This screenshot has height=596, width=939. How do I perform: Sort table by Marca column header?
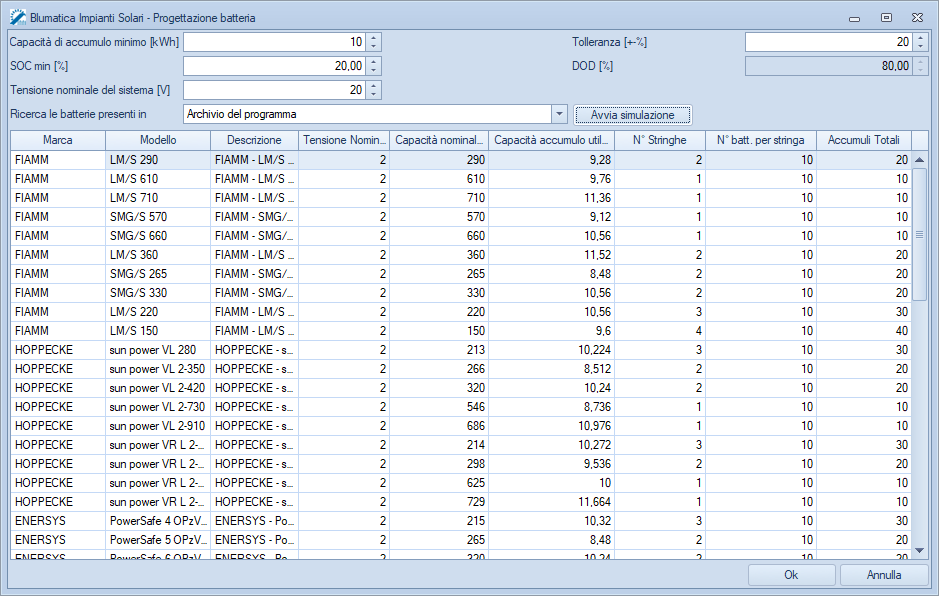pos(57,140)
